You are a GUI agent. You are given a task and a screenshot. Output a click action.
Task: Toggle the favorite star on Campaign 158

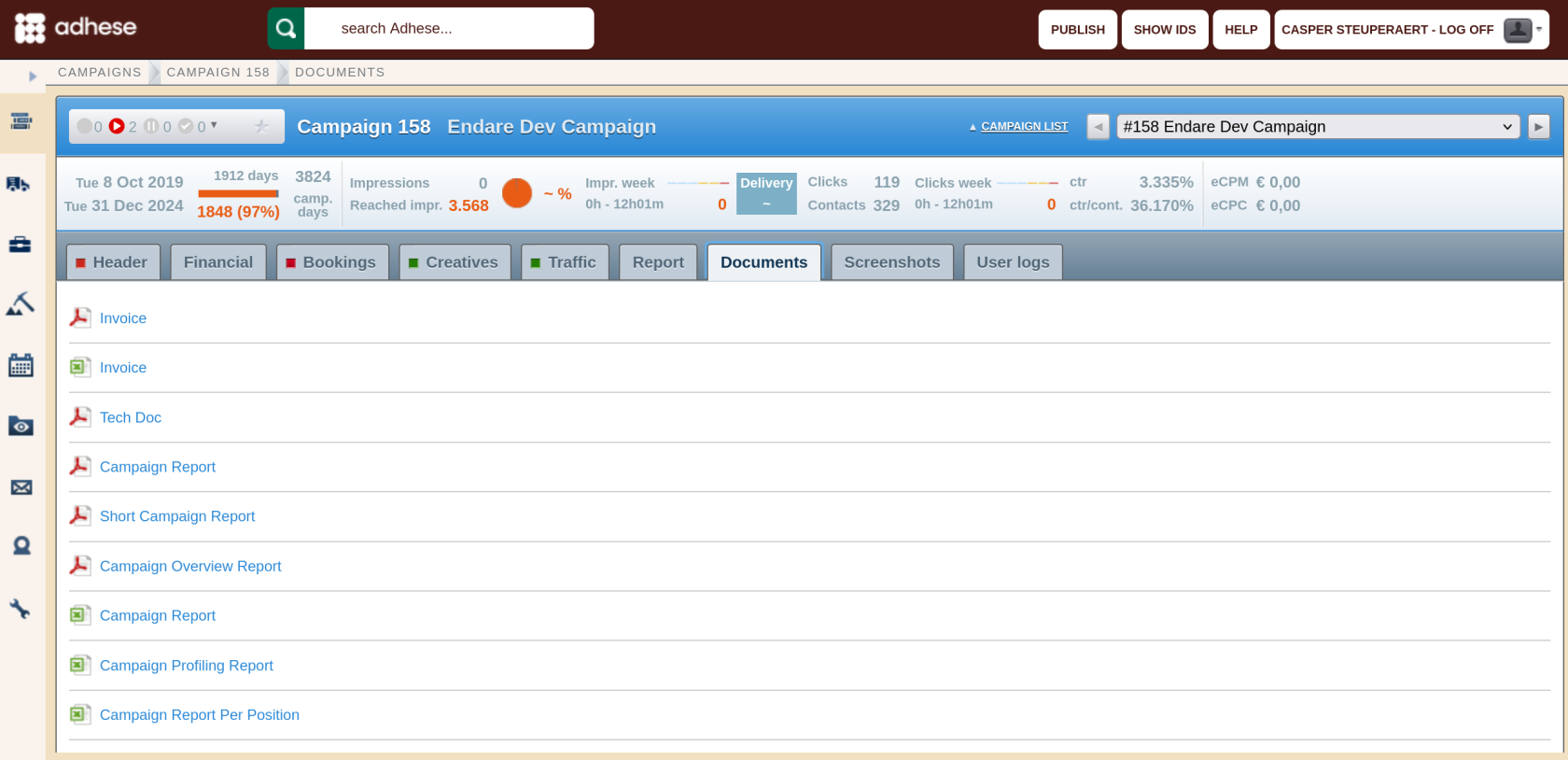262,126
